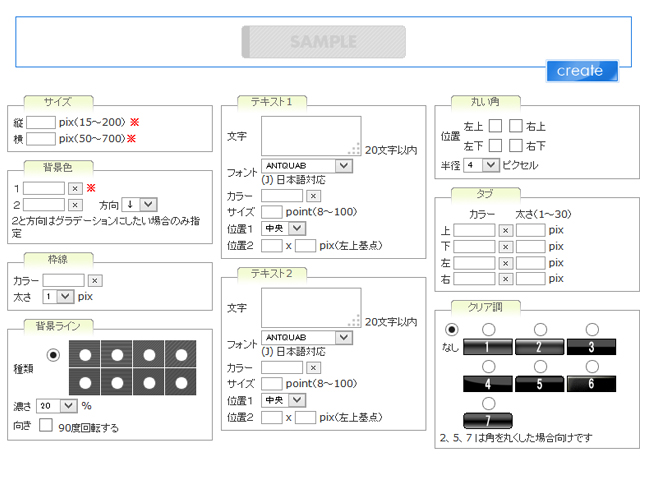Click the create button
This screenshot has height=480, width=650.
582,71
